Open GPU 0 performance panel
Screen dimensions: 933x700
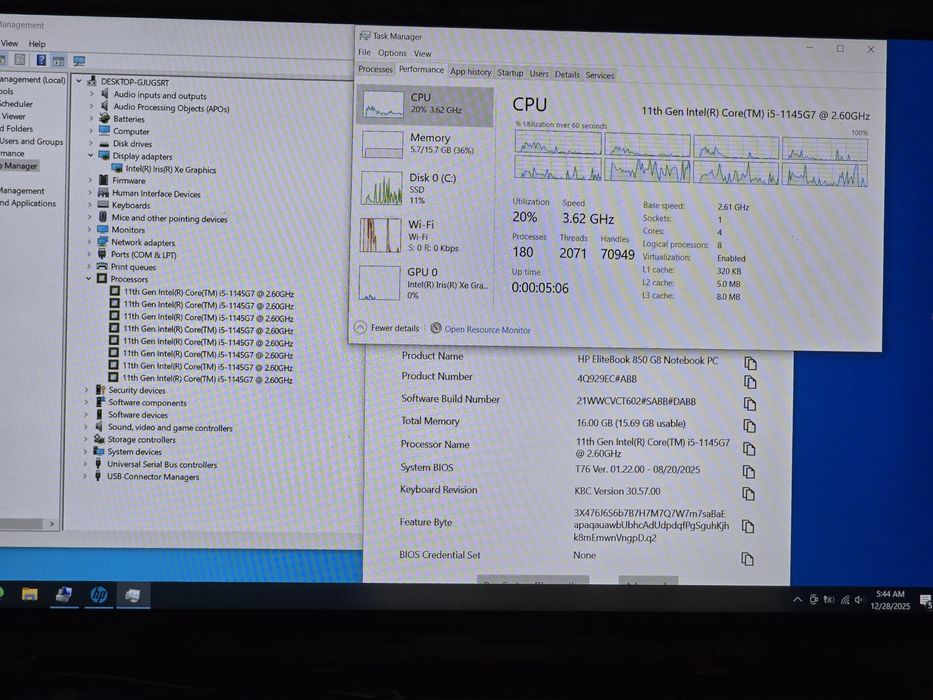425,283
